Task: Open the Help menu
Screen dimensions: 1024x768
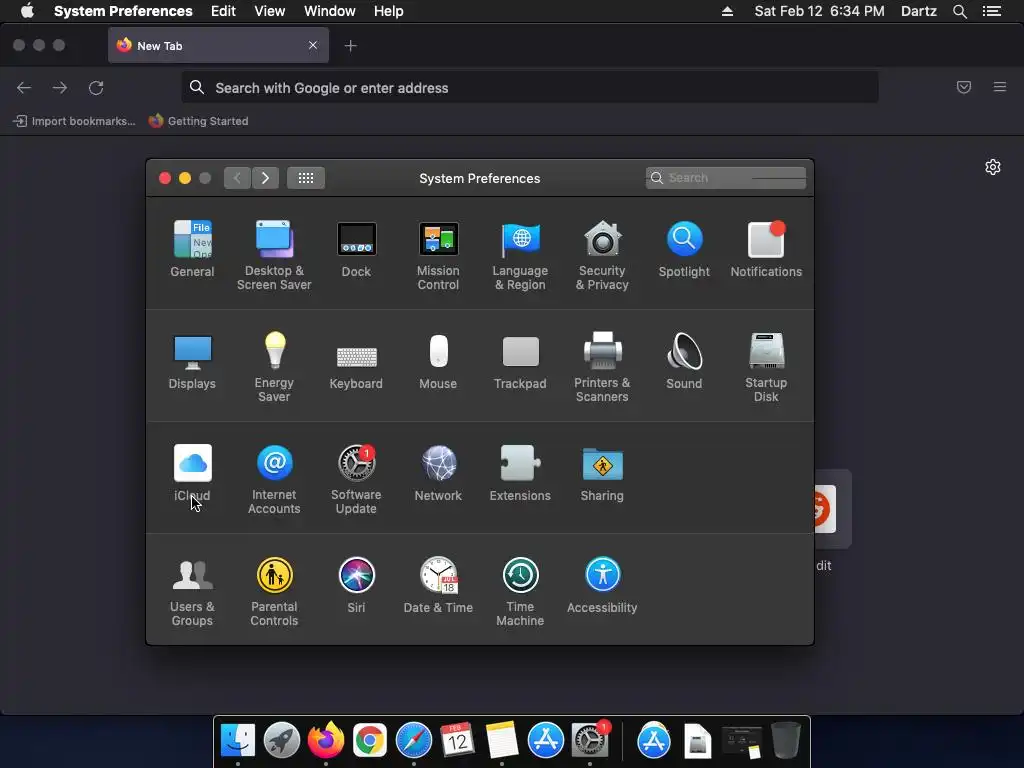Action: [389, 11]
